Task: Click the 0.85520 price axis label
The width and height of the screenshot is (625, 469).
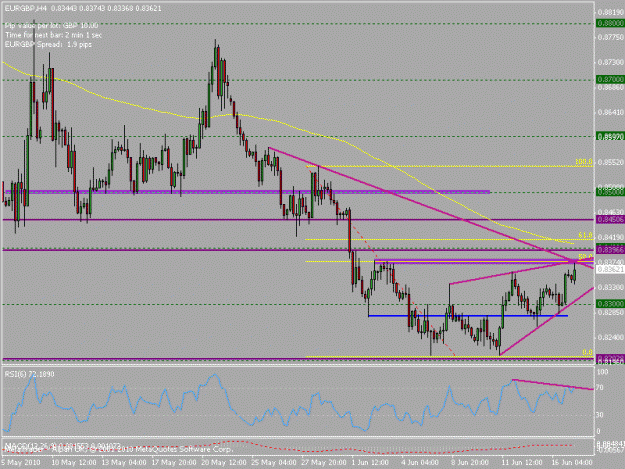Action: point(610,162)
